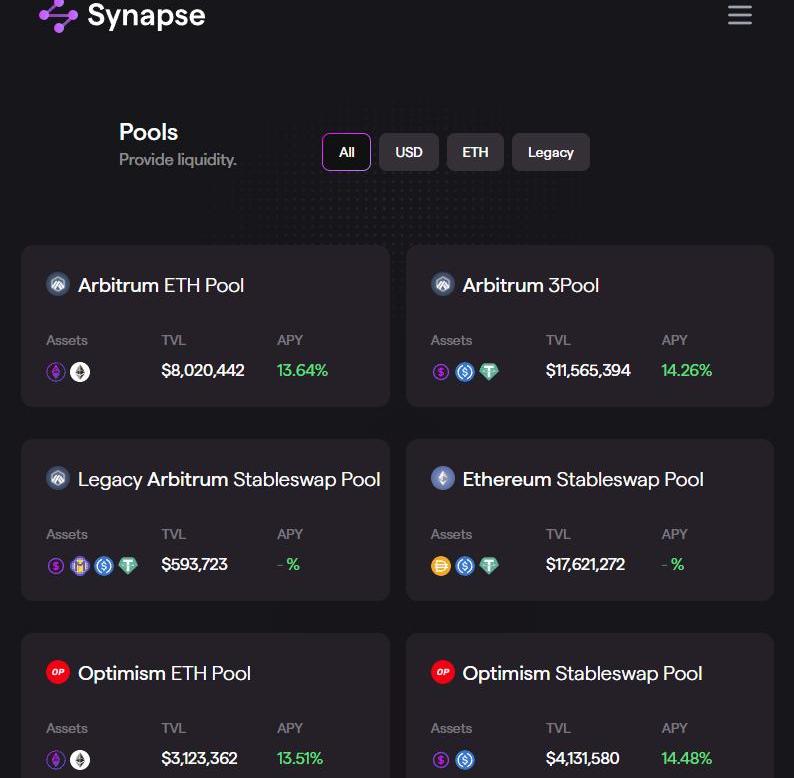
Task: Click the Synapse logo icon
Action: pos(58,15)
